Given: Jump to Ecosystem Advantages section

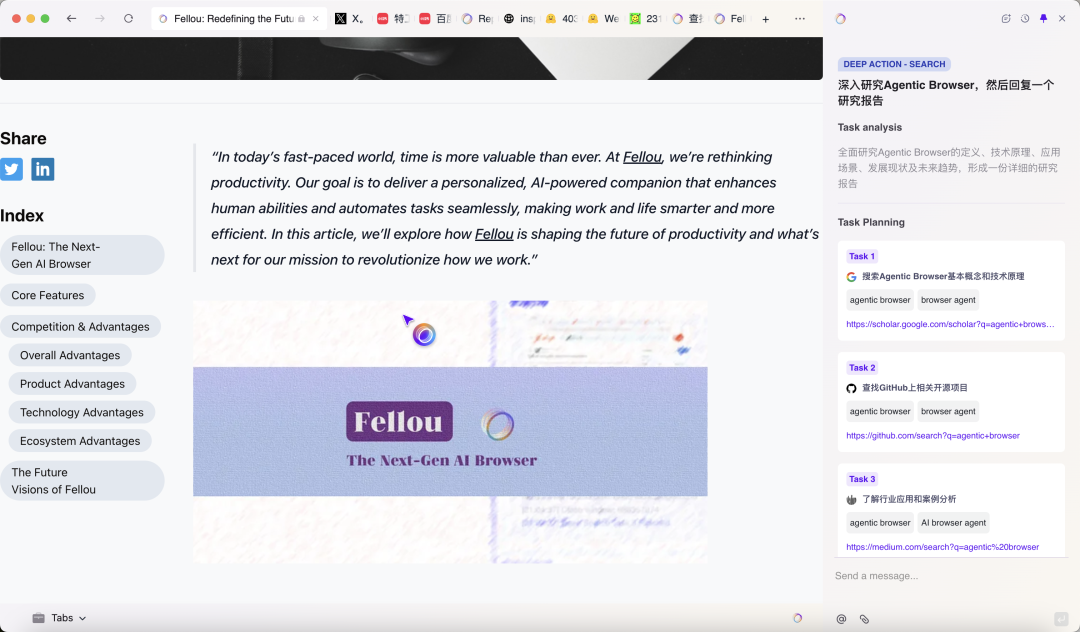Looking at the screenshot, I should [80, 441].
